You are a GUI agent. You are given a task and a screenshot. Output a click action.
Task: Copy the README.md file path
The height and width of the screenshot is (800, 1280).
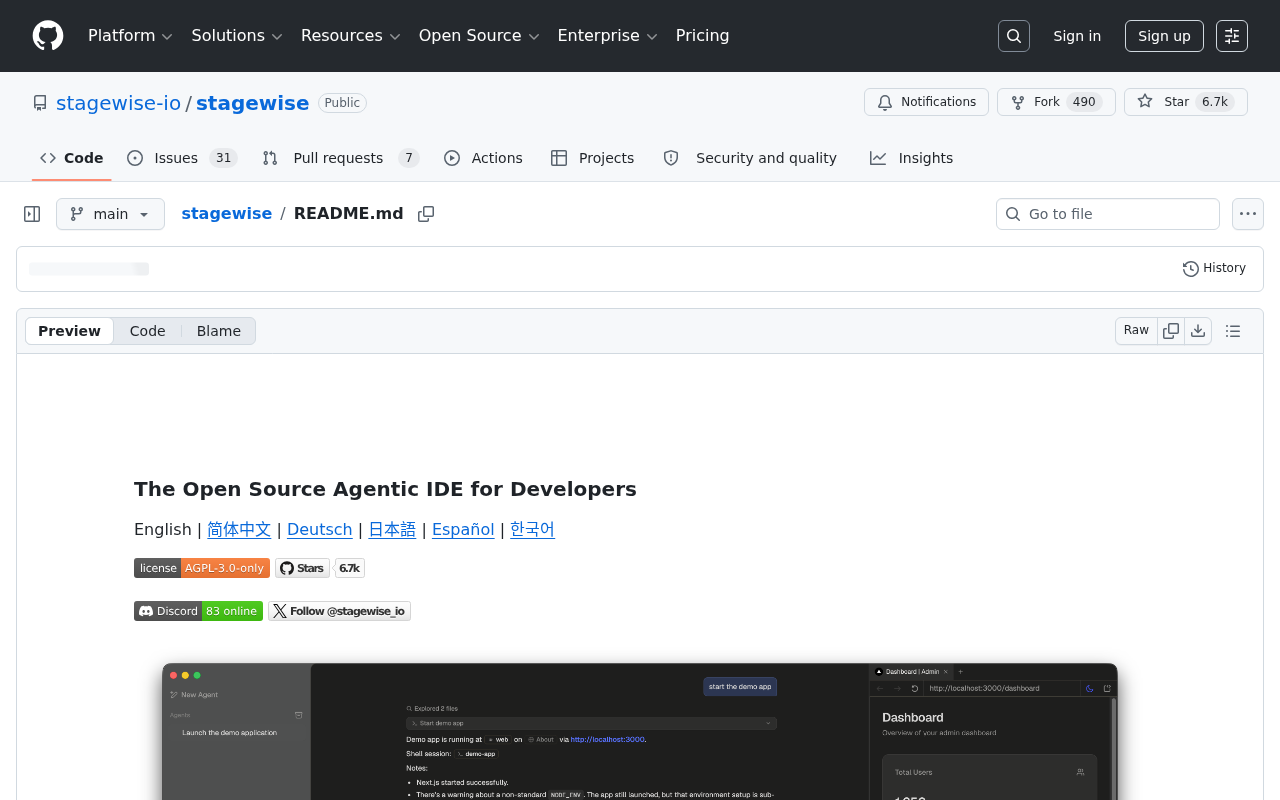coord(426,214)
